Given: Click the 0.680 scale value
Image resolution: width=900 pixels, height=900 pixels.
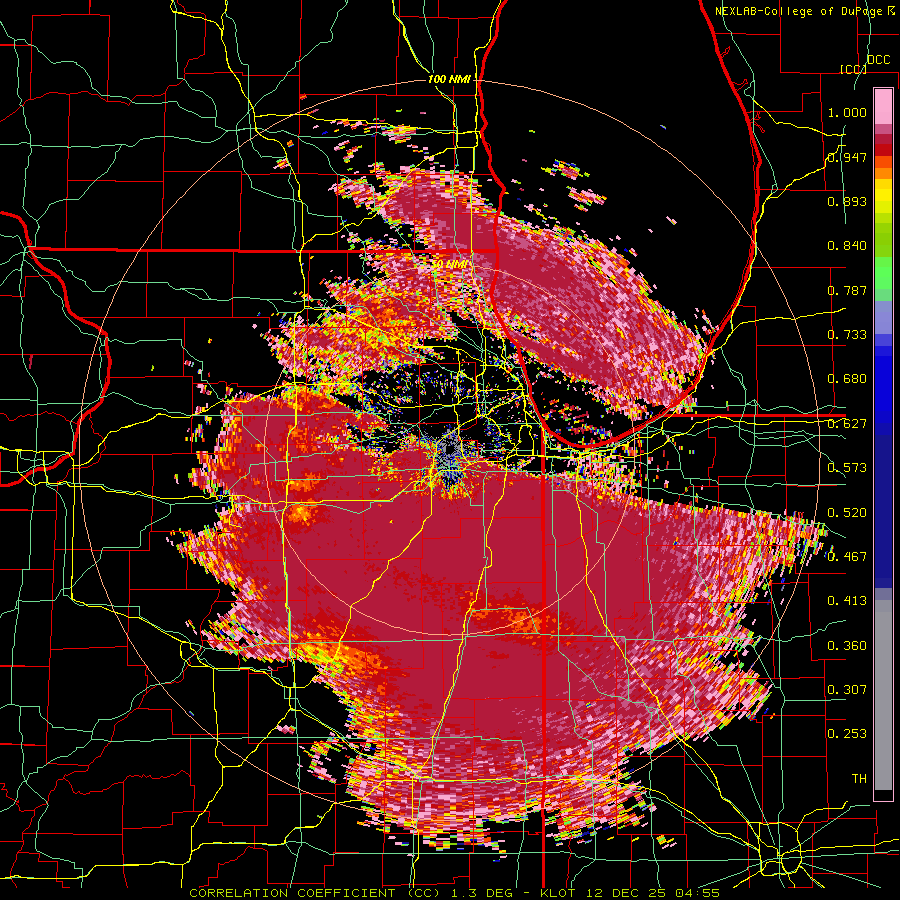Looking at the screenshot, I should pos(847,379).
